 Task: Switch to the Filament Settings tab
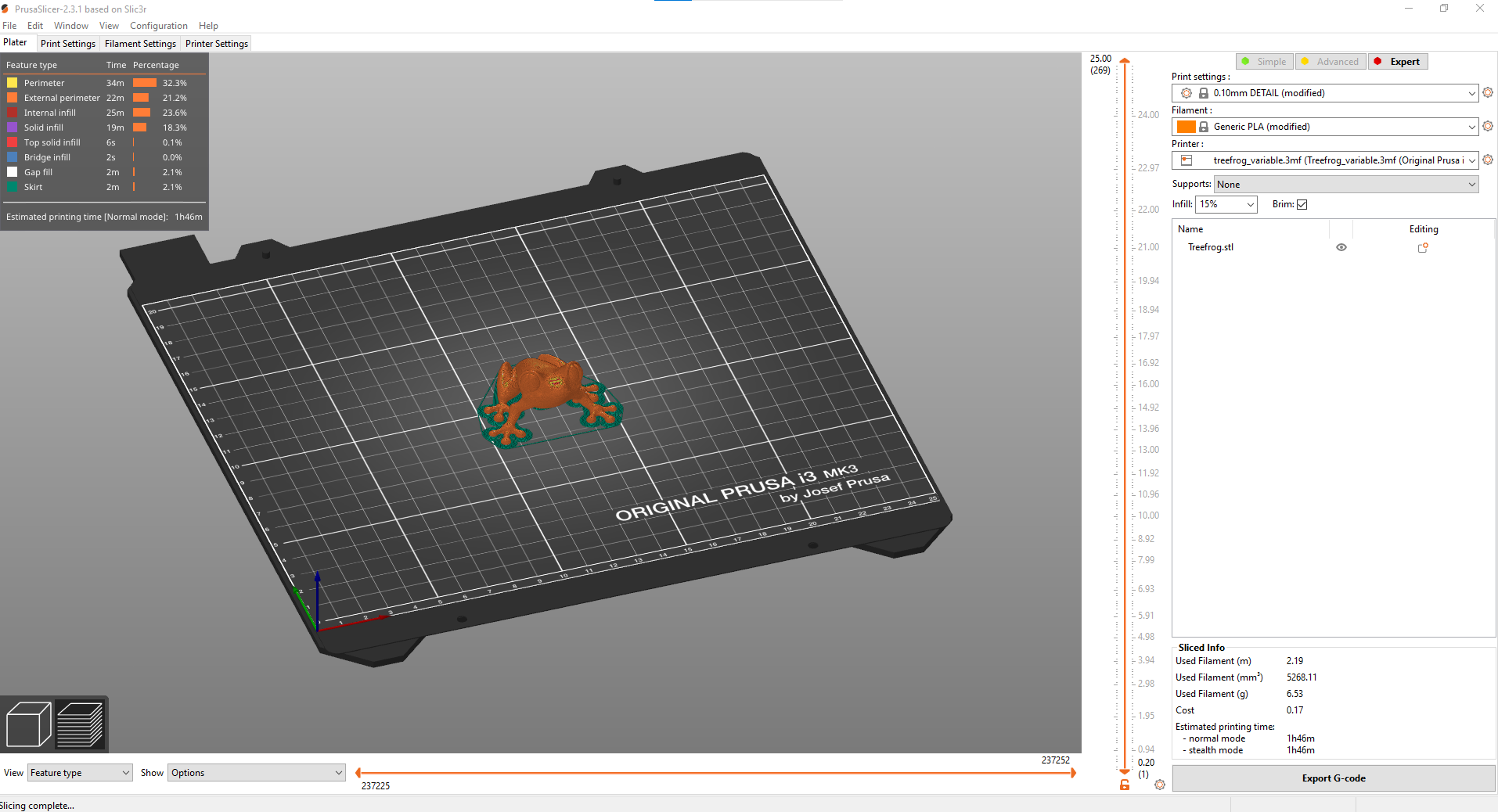(x=141, y=44)
